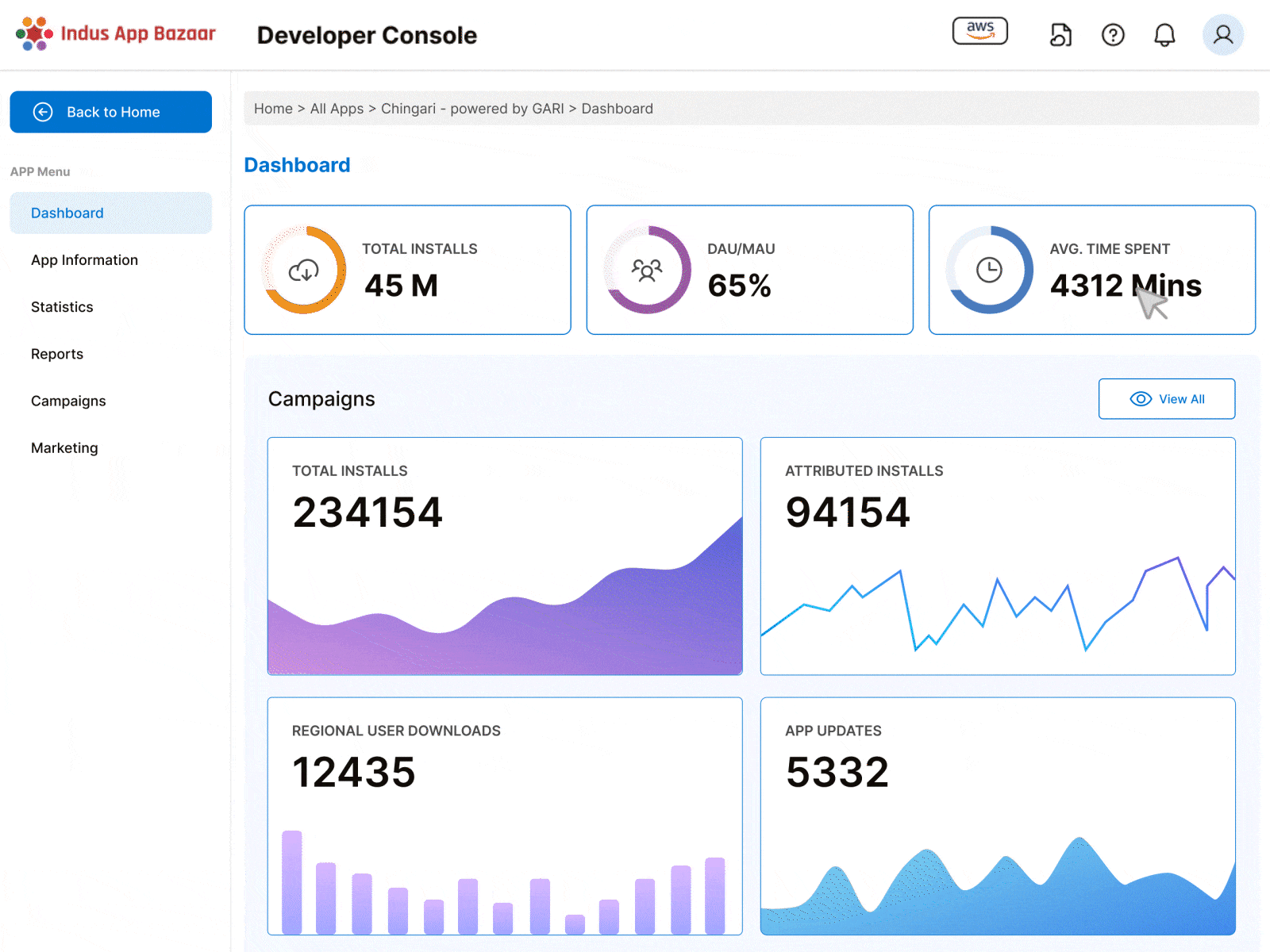1270x952 pixels.
Task: Click the Indus App Bazaar logo
Action: pos(116,34)
